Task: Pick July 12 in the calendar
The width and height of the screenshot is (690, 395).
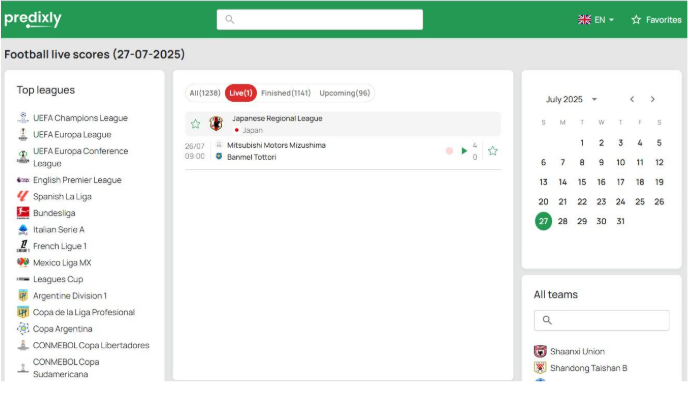Action: tap(659, 162)
